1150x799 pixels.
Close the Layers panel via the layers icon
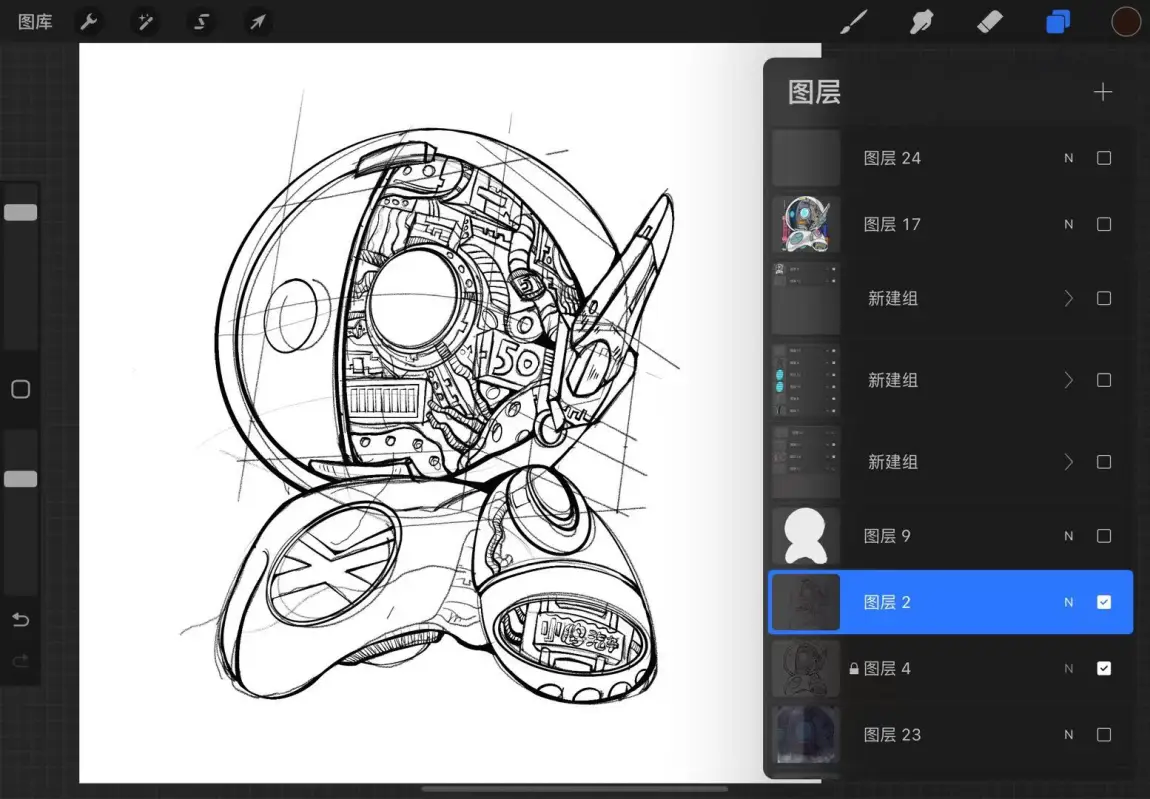(x=1058, y=22)
